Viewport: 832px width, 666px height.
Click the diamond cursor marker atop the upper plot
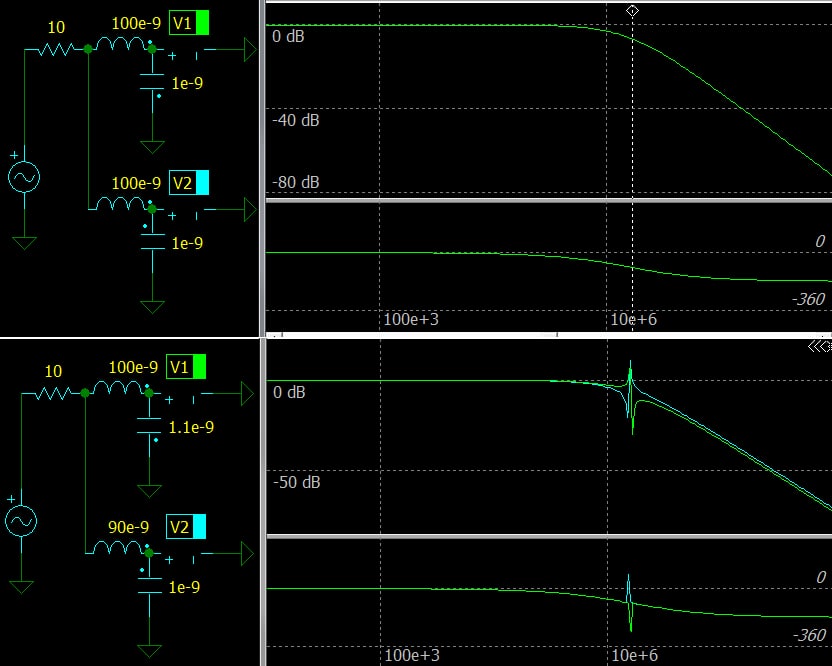point(632,11)
